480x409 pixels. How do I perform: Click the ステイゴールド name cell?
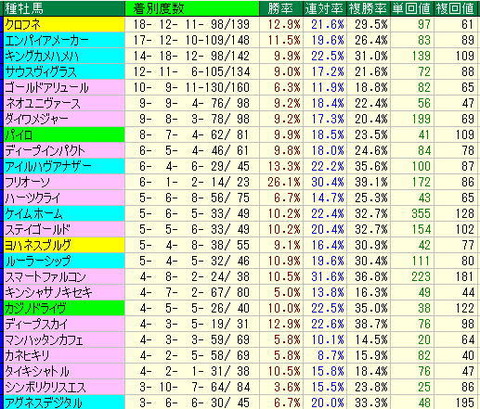pyautogui.click(x=64, y=230)
